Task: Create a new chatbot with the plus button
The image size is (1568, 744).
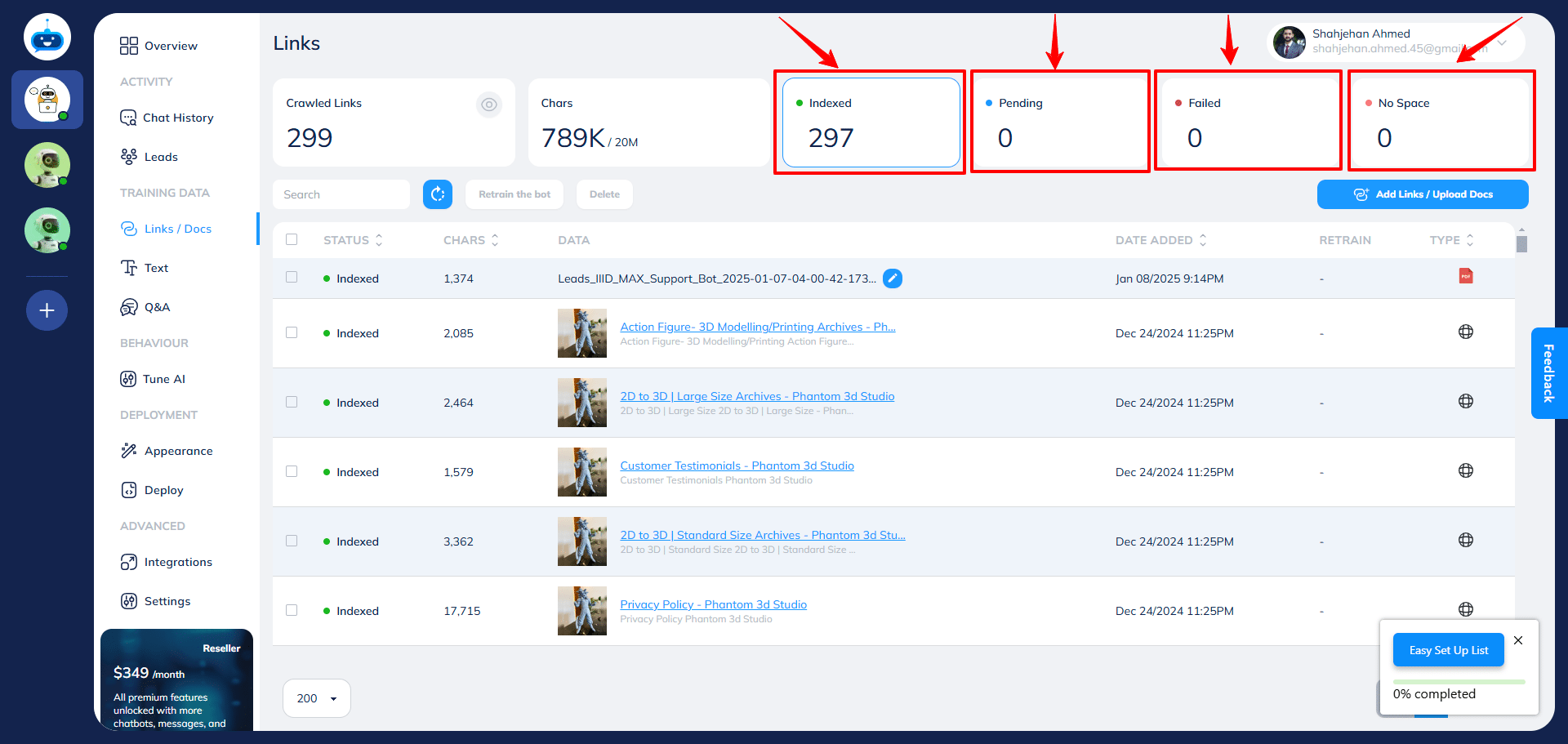Action: pyautogui.click(x=47, y=310)
